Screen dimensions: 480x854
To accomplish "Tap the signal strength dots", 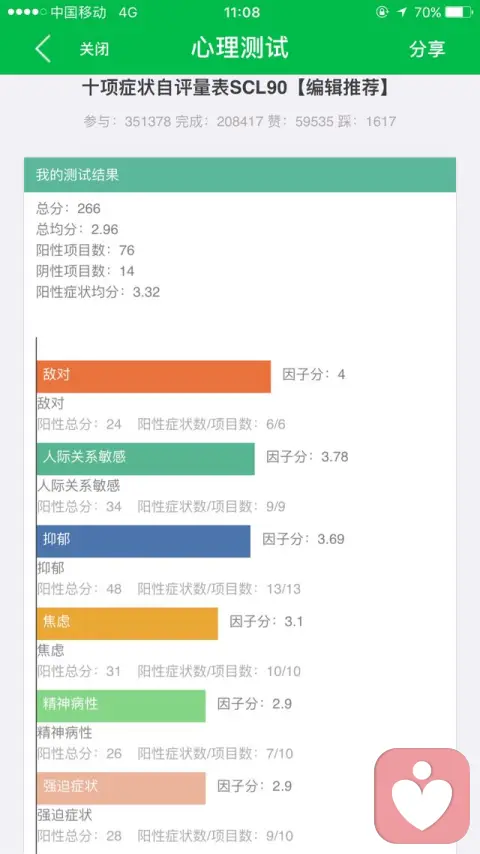I will [27, 12].
